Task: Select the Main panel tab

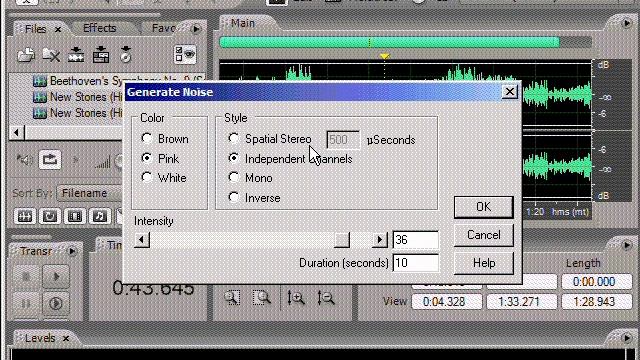Action: [x=242, y=23]
